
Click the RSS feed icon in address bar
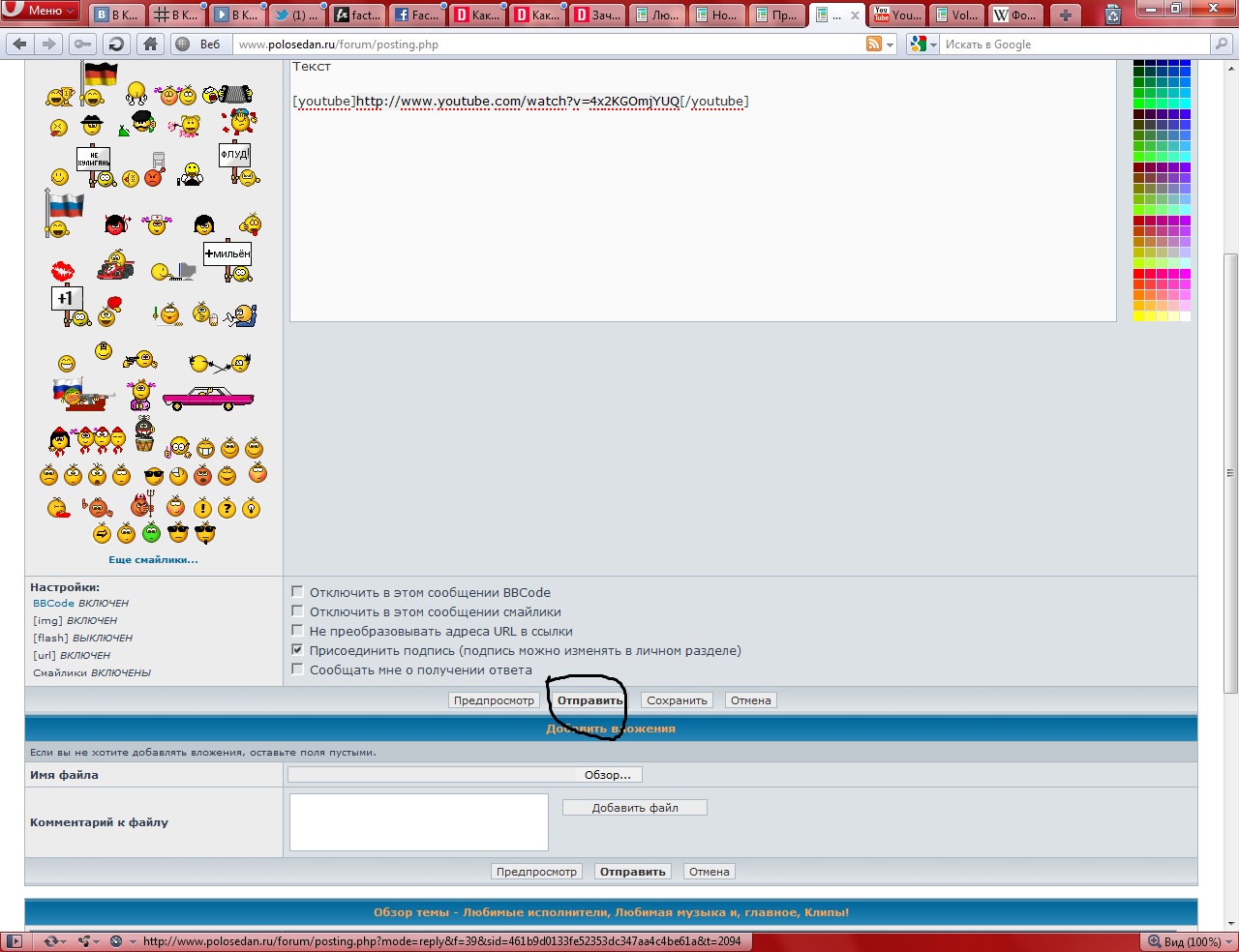874,44
